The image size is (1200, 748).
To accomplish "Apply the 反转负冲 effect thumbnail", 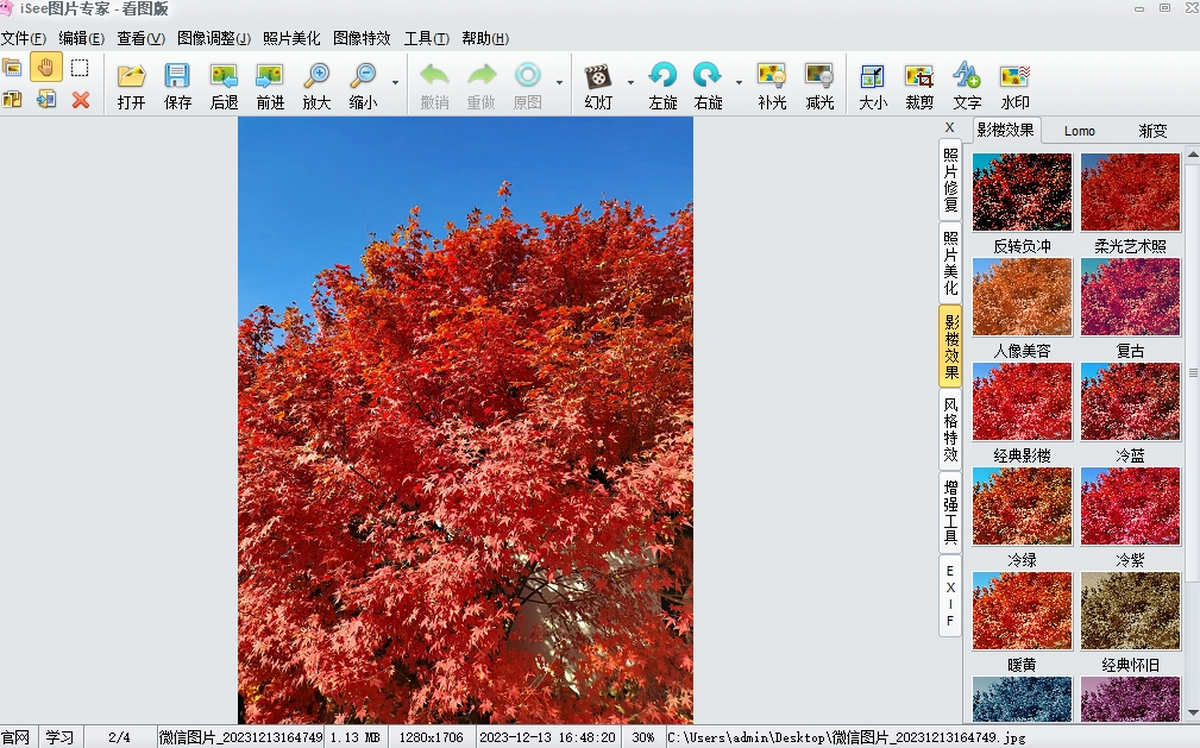I will click(1022, 192).
